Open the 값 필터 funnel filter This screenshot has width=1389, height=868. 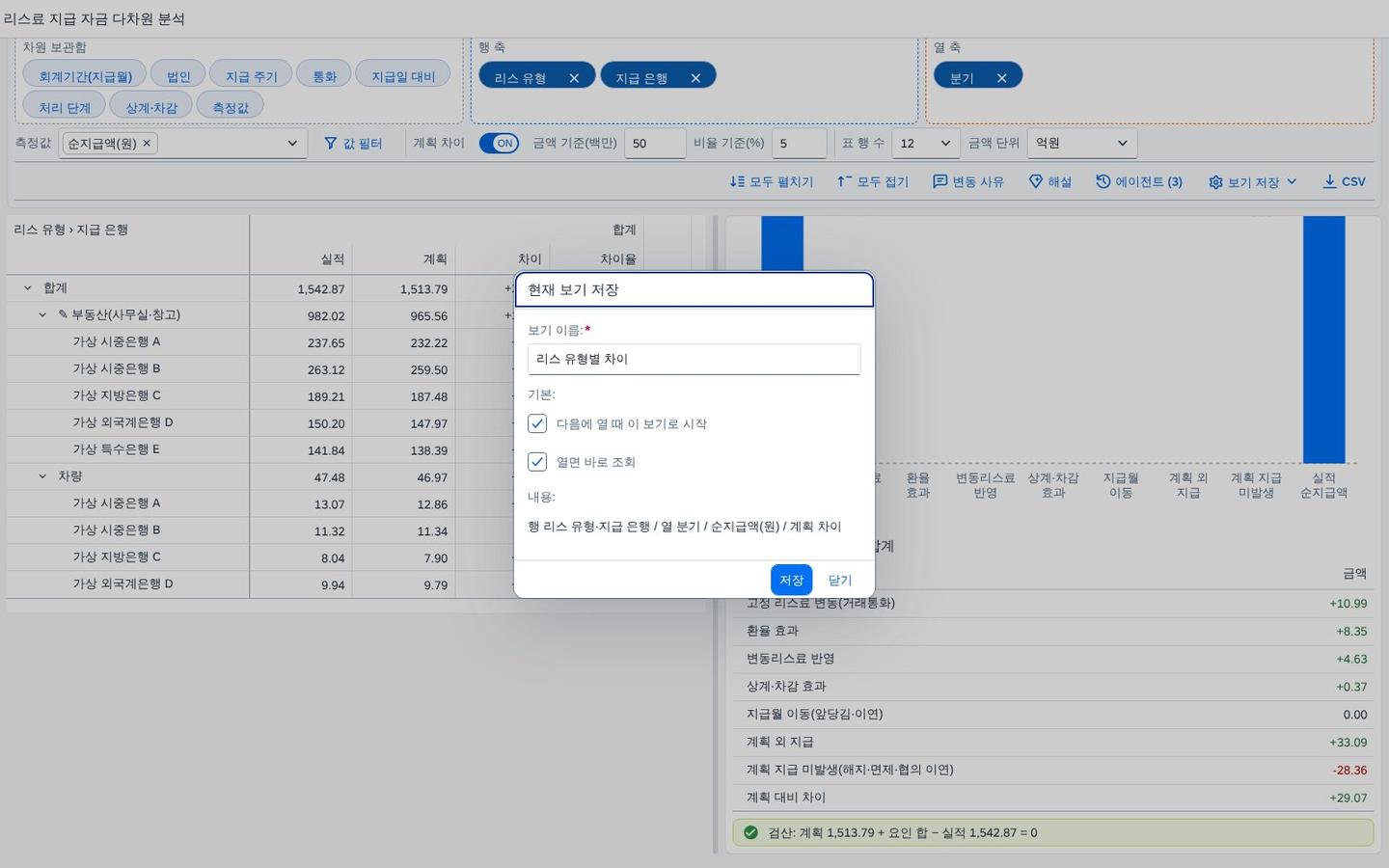click(x=353, y=143)
